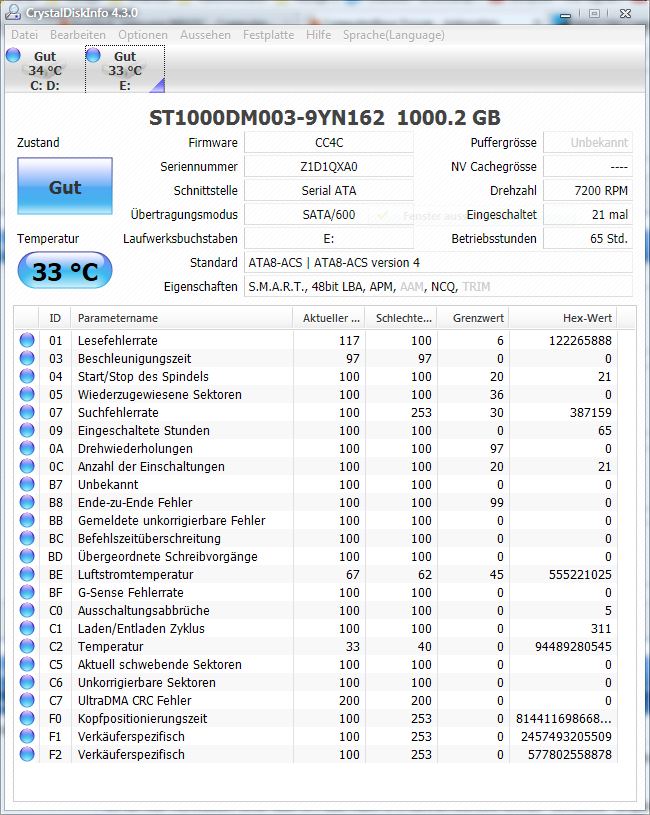The image size is (650, 815).
Task: Select the E: disk tab
Action: tap(125, 70)
